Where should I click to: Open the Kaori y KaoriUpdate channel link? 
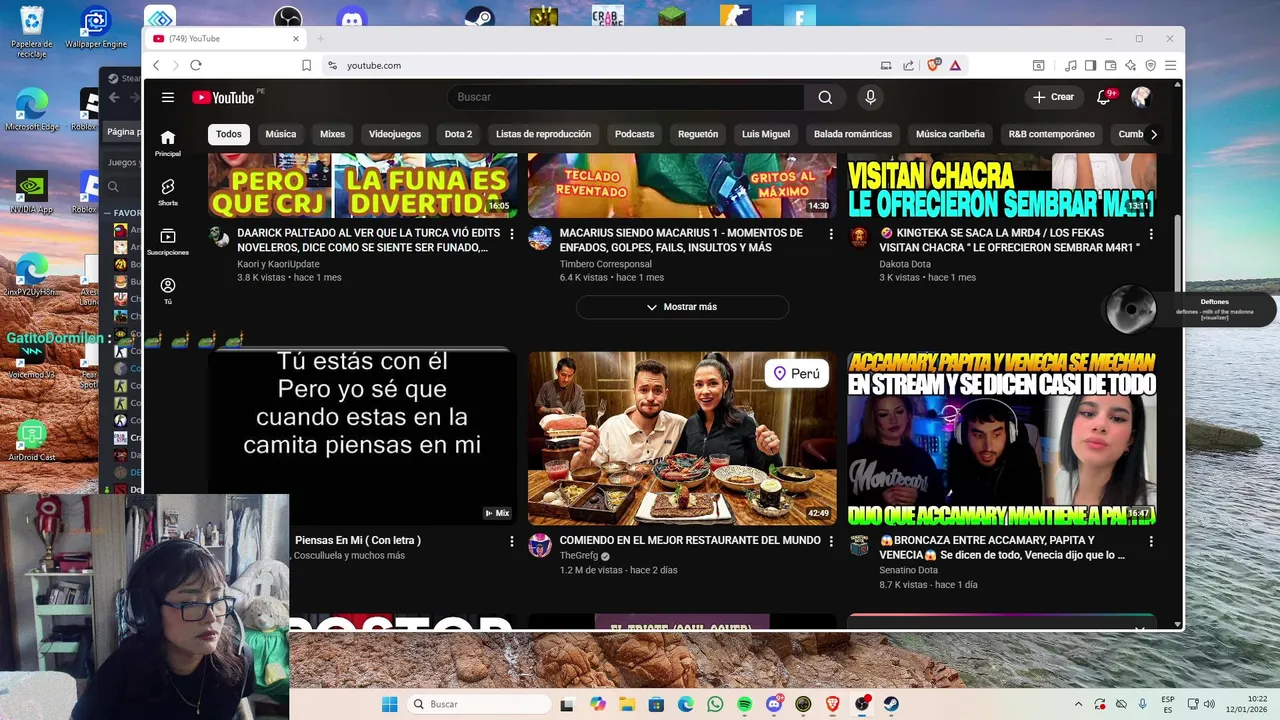[x=278, y=264]
